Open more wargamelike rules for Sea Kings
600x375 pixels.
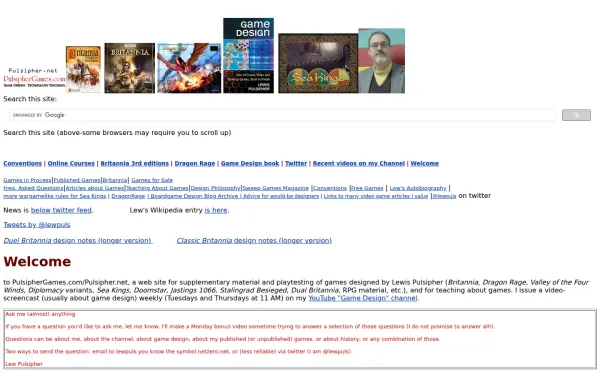pyautogui.click(x=55, y=196)
